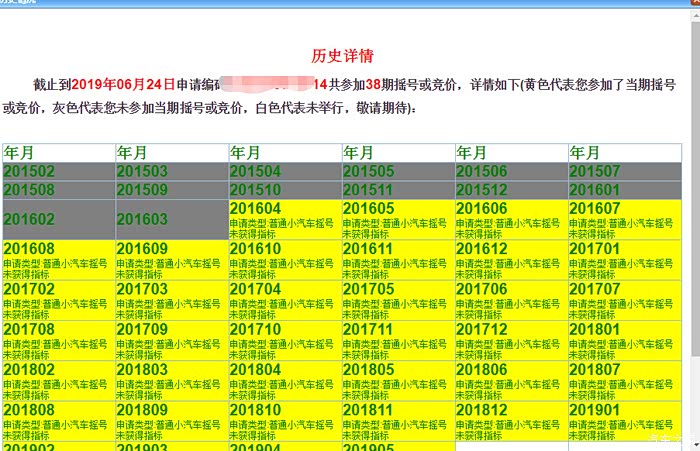Choose the 201612 lottery cell
The height and width of the screenshot is (451, 700).
[x=512, y=260]
